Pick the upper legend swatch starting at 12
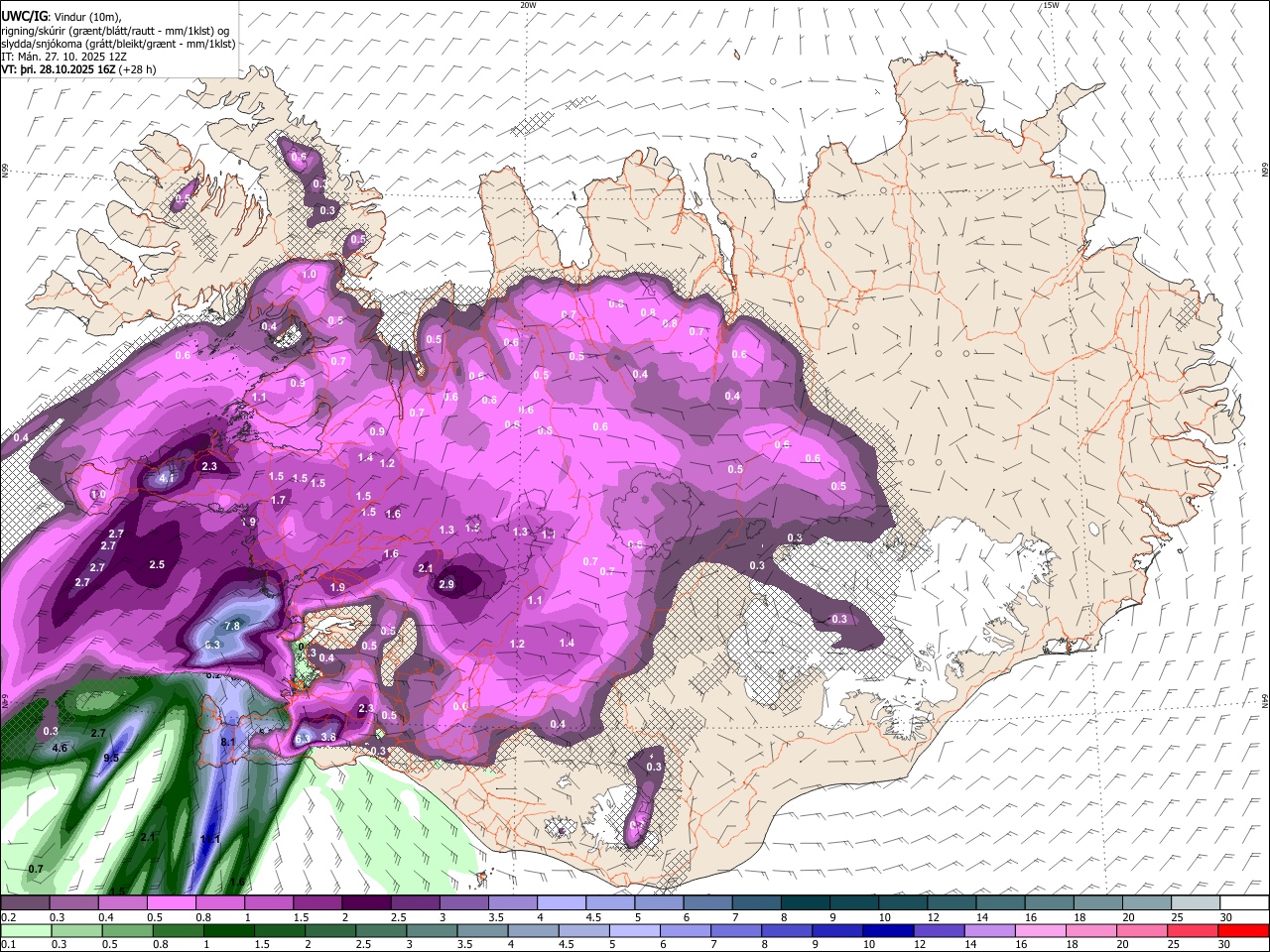This screenshot has height=952, width=1270. [x=951, y=902]
